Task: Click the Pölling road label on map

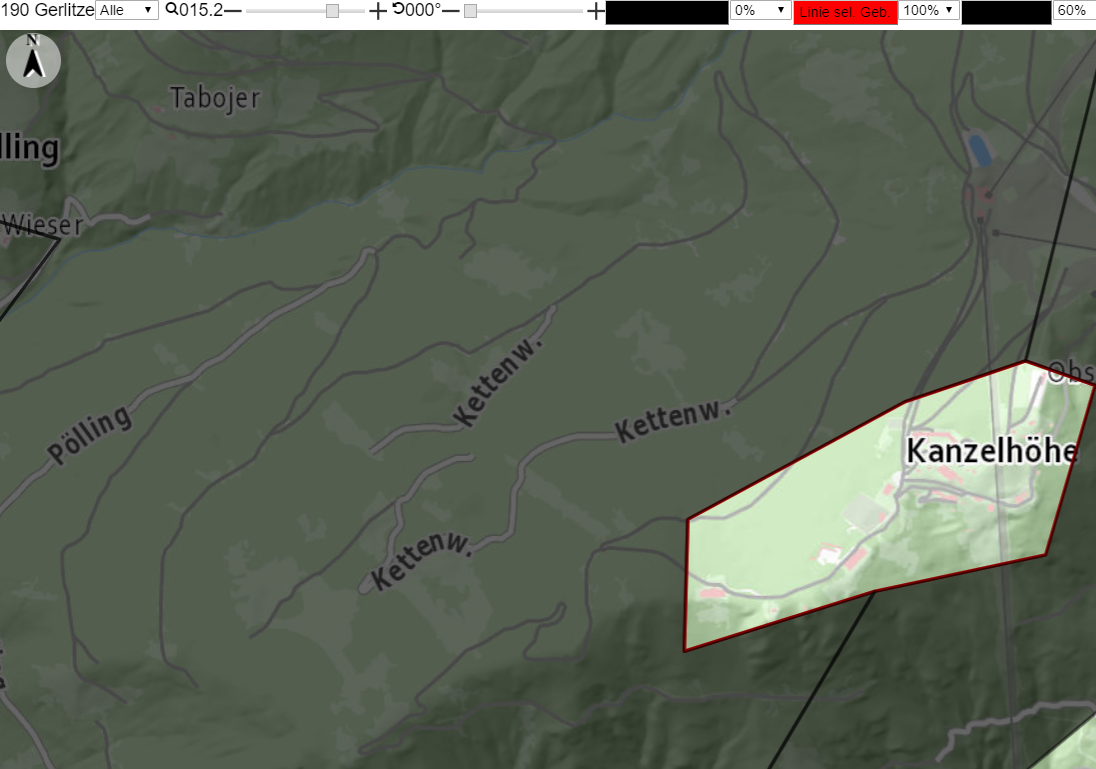Action: (x=89, y=434)
